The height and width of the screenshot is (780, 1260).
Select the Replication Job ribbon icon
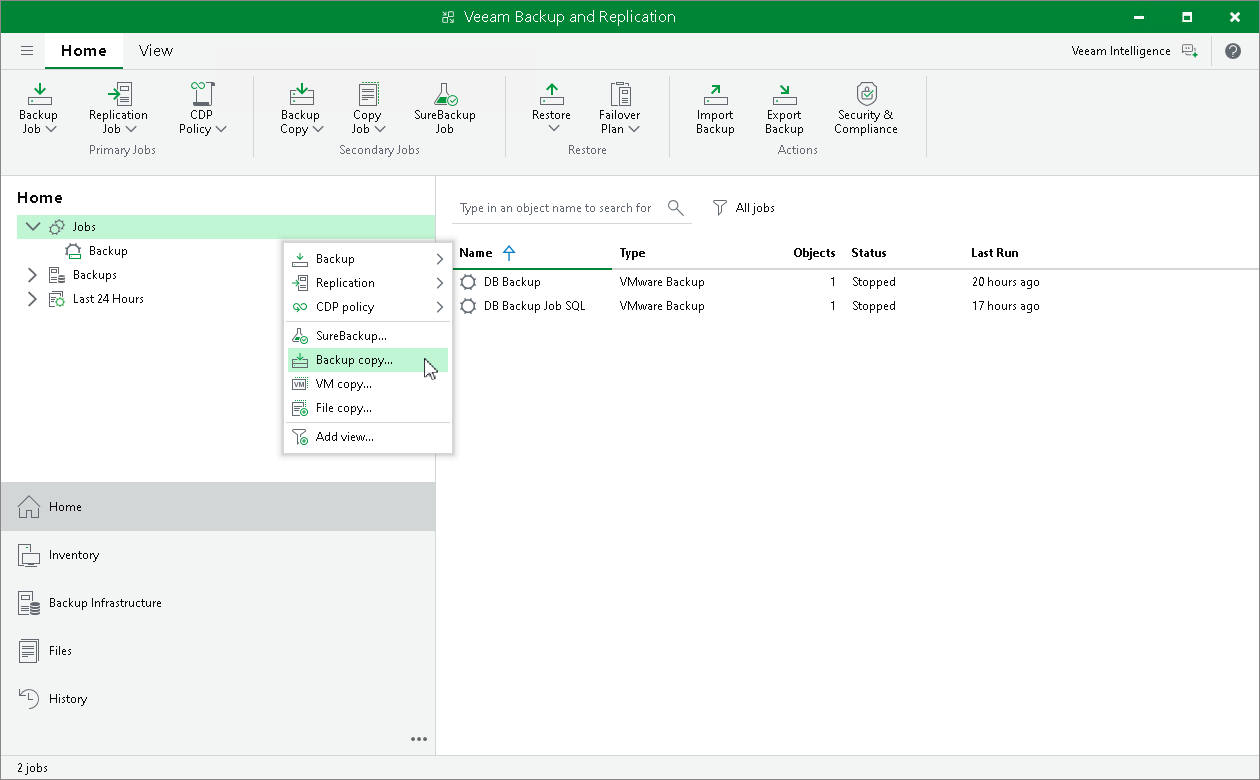(x=117, y=107)
